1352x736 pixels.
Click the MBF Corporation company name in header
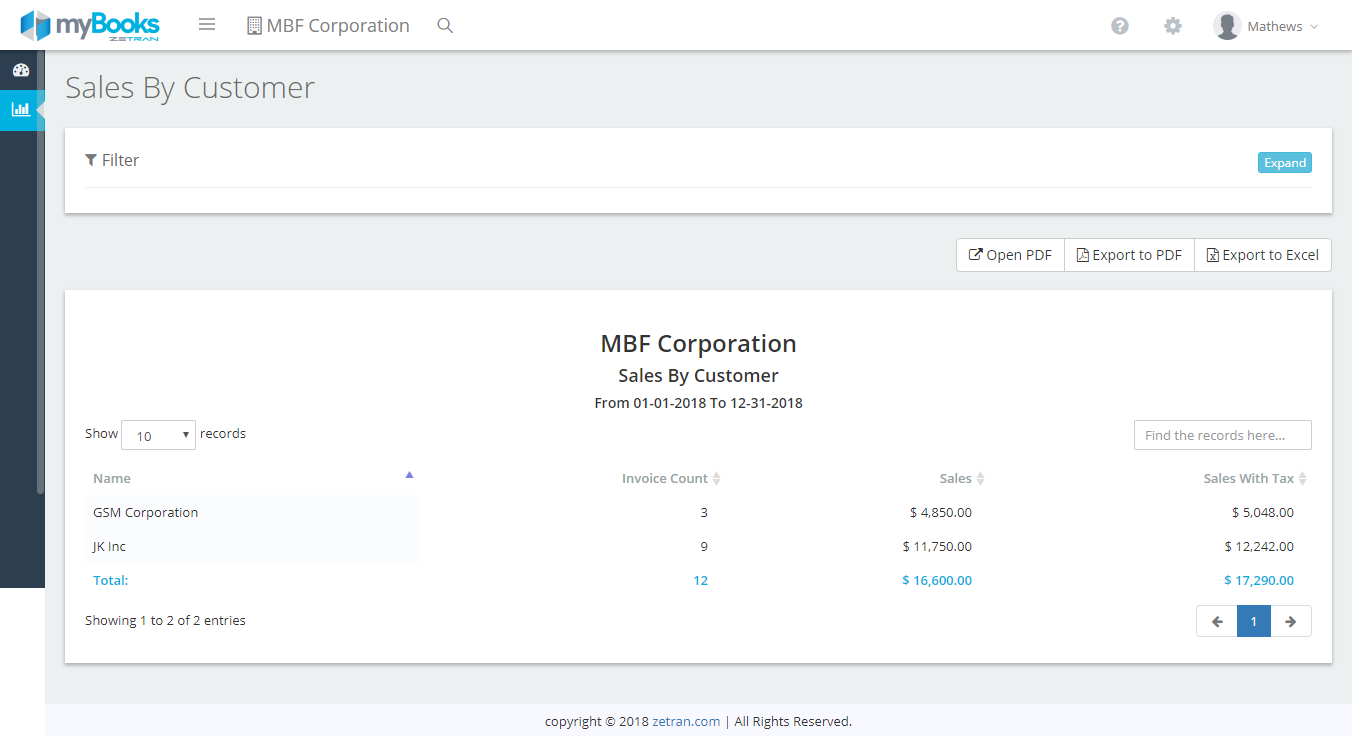coord(338,26)
